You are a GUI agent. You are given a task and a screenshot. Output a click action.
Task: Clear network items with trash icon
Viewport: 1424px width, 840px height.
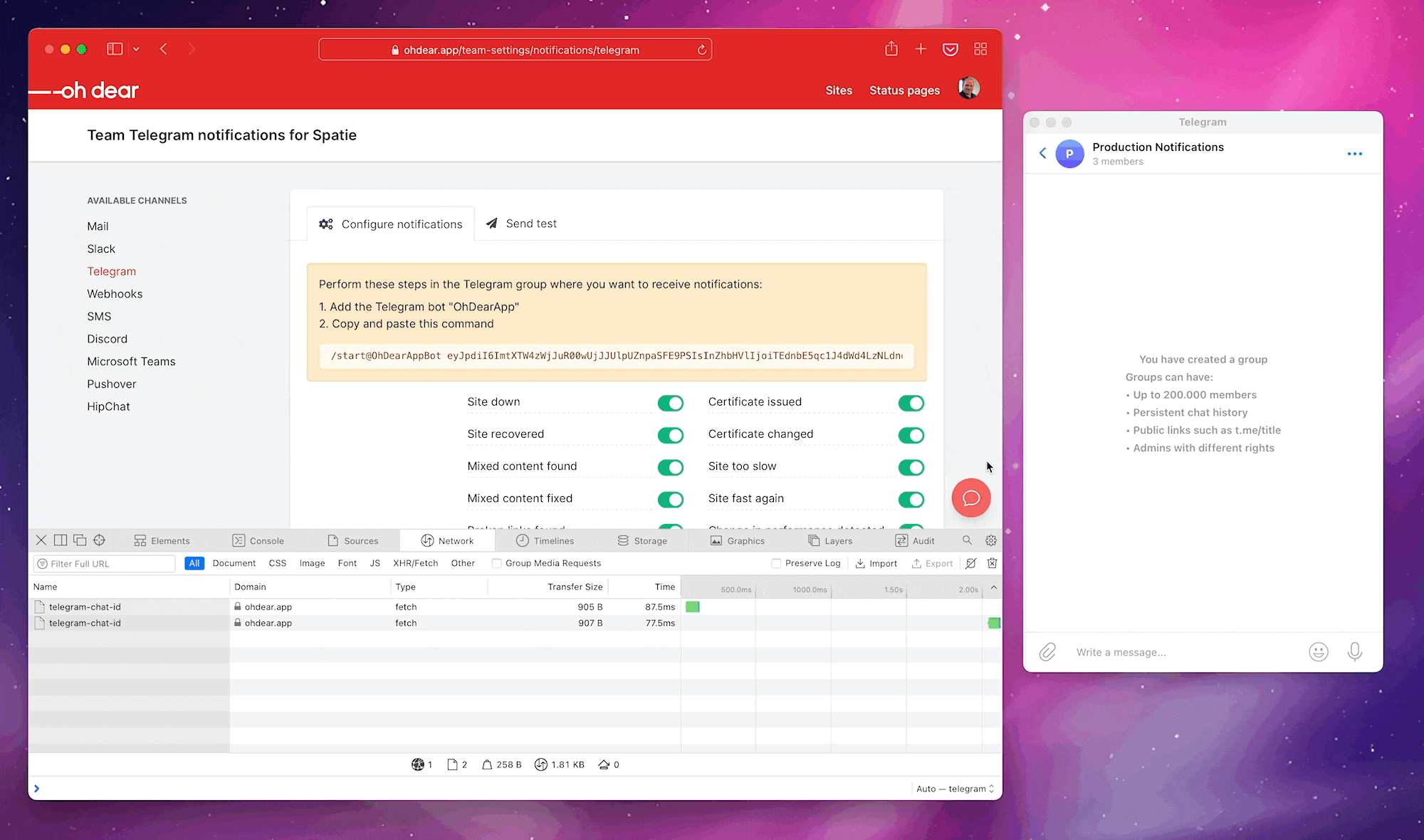coord(992,563)
